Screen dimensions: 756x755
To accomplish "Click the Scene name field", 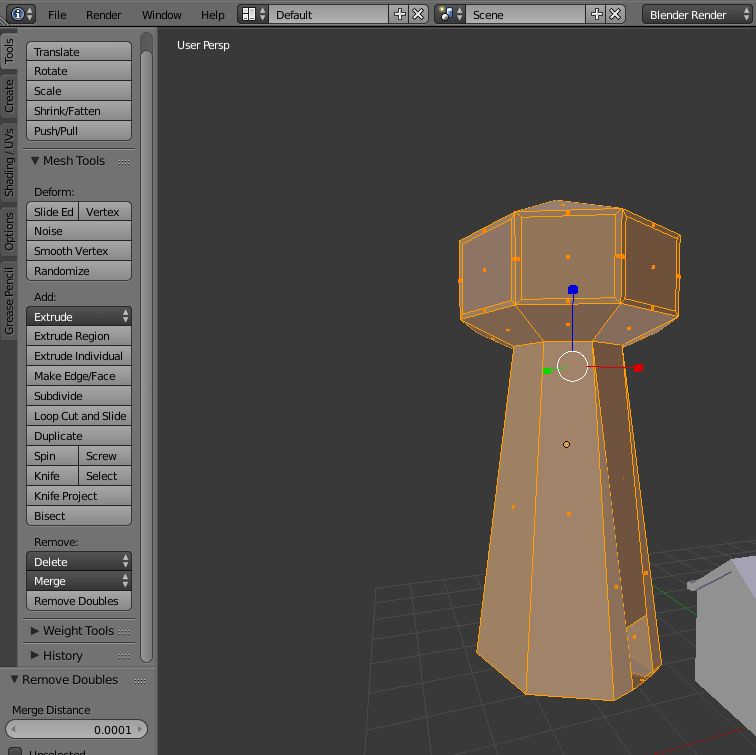I will tap(526, 14).
